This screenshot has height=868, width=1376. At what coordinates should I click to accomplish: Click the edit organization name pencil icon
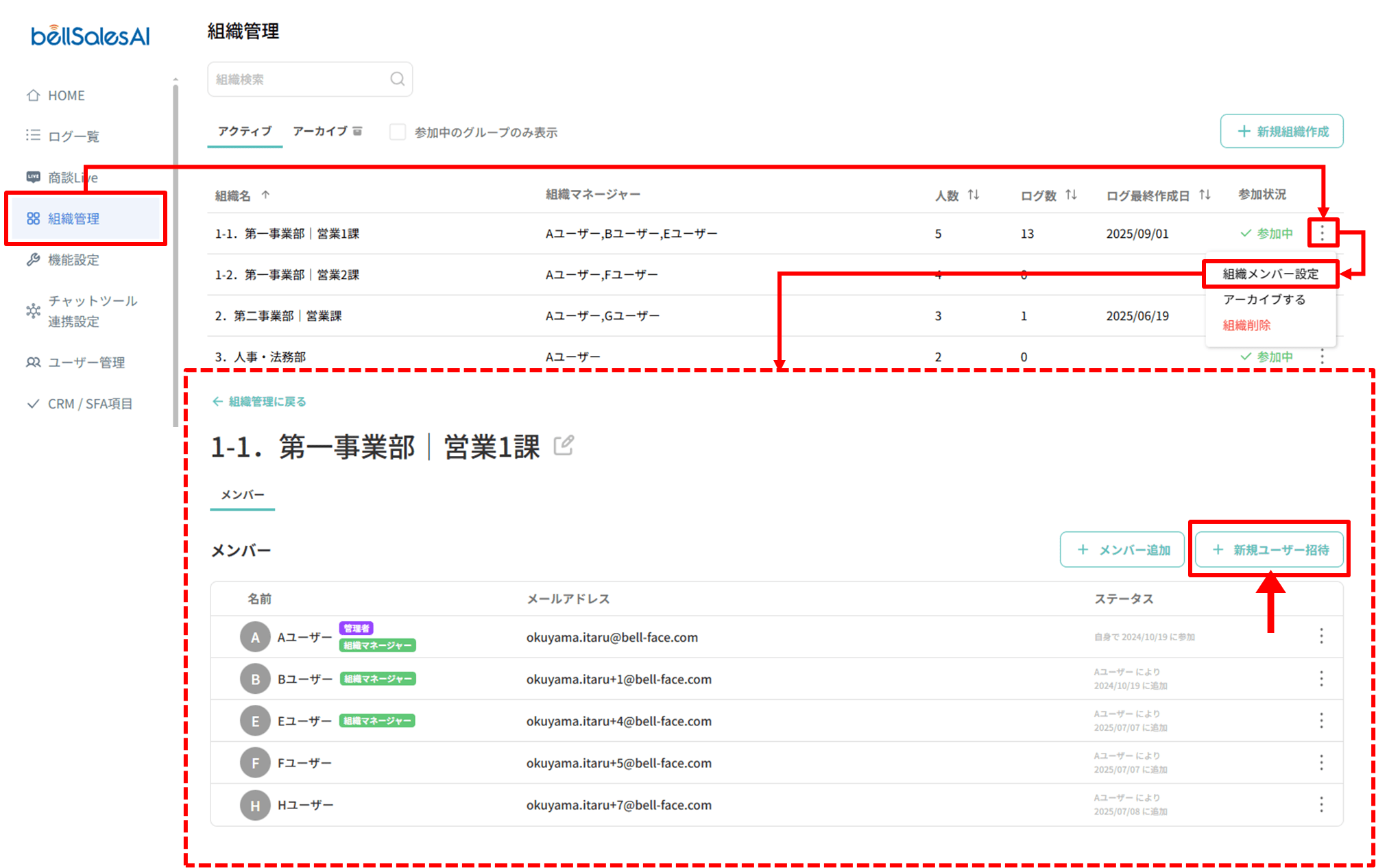click(x=564, y=446)
